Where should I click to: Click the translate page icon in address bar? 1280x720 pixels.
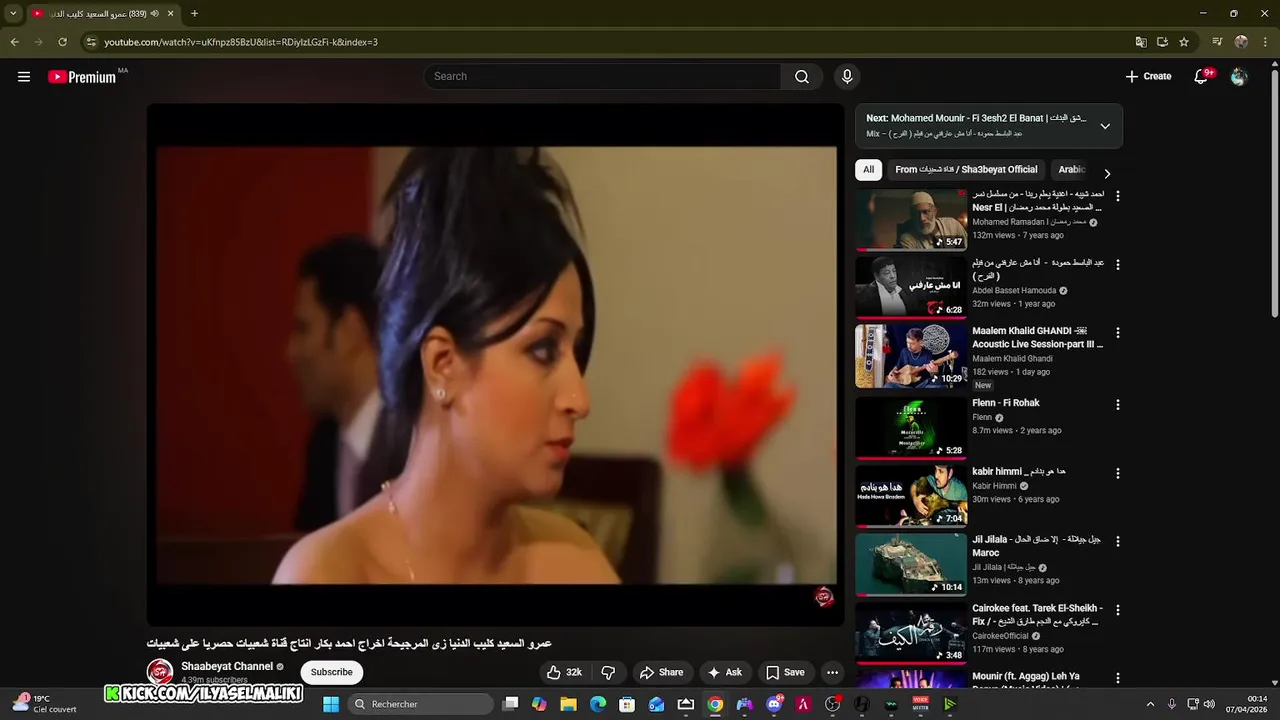[x=1141, y=42]
